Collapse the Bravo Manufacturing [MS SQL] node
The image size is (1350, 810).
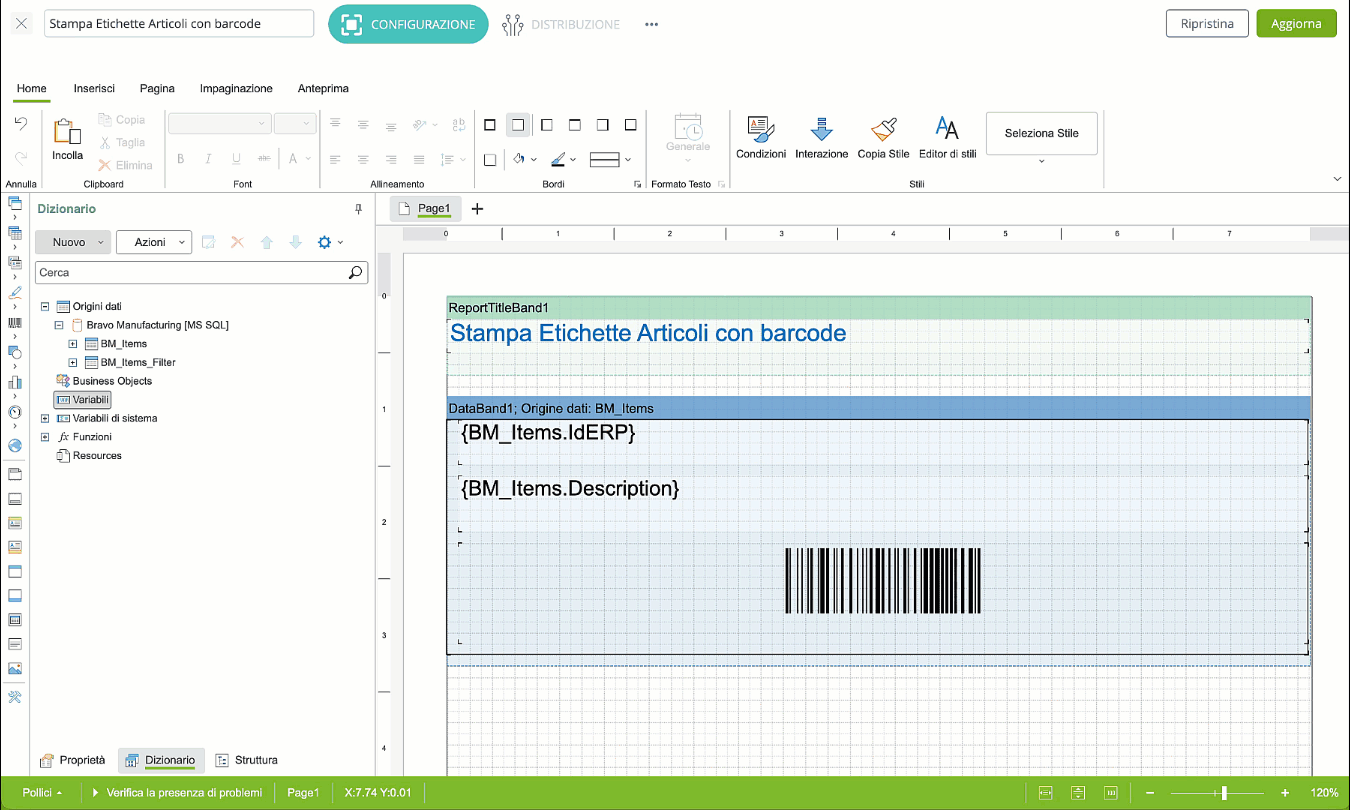click(59, 325)
